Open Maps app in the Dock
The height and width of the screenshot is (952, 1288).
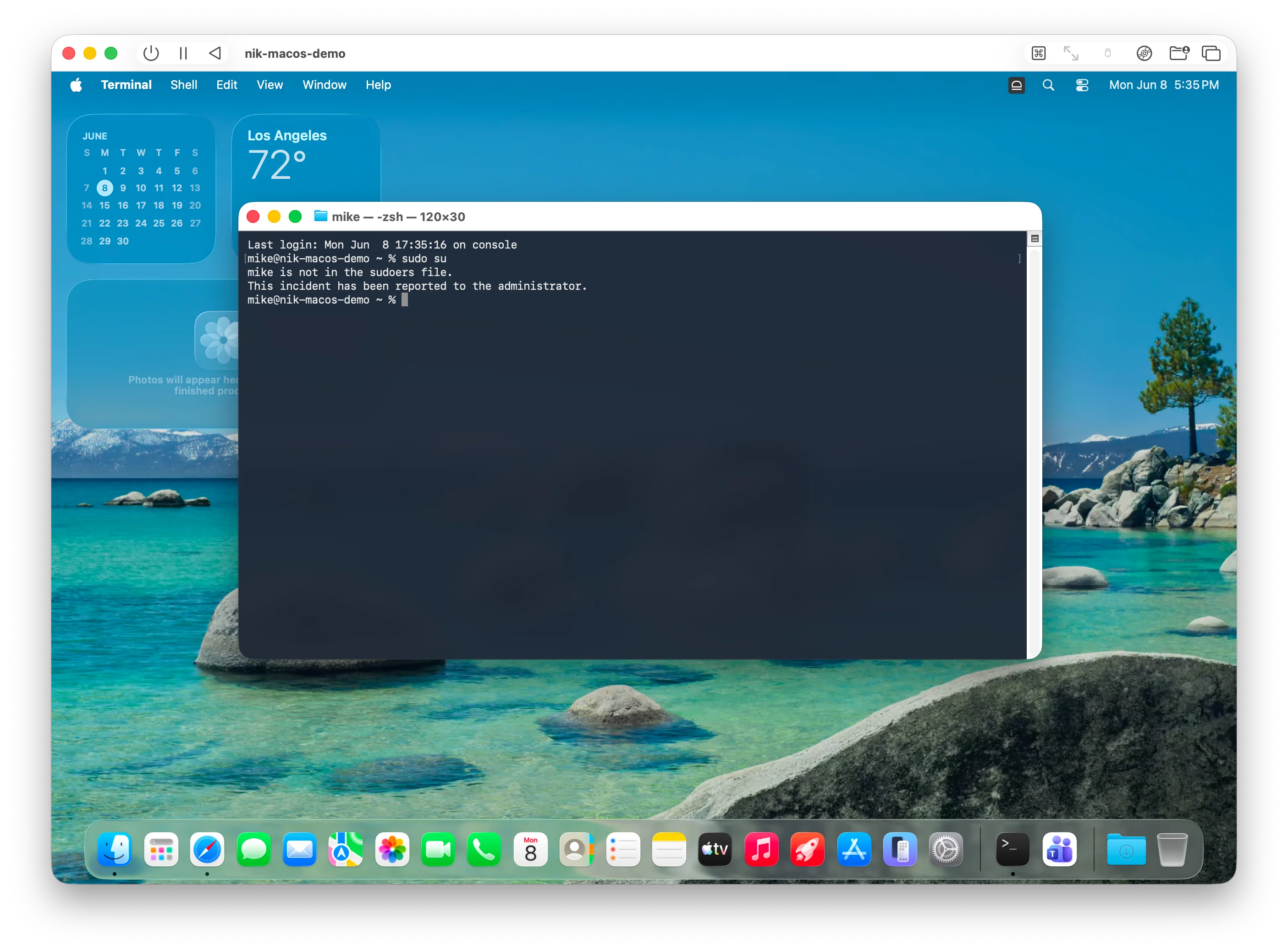346,849
